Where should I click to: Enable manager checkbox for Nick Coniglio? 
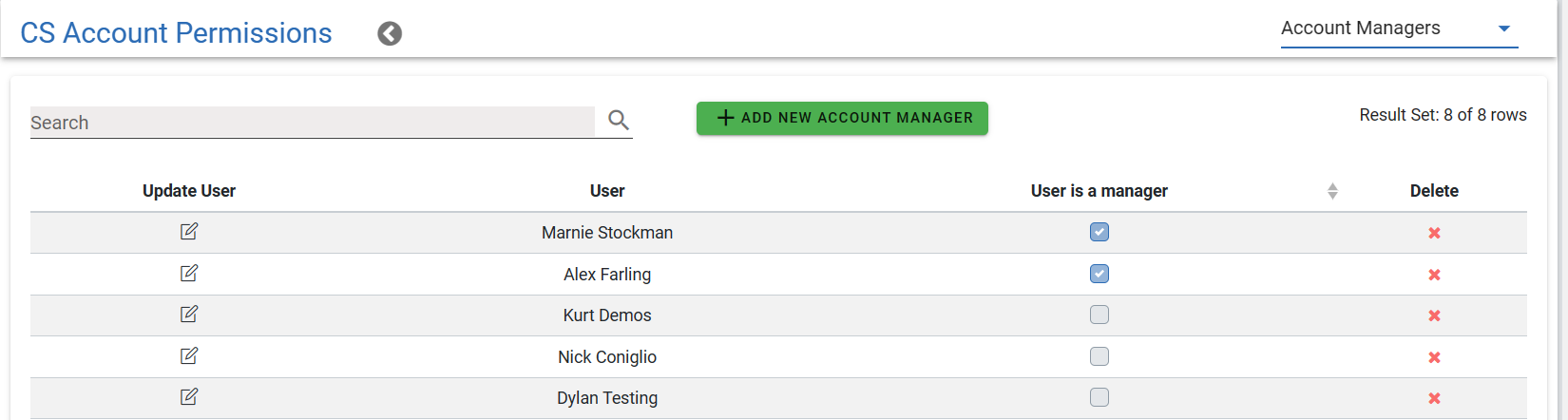point(1100,356)
